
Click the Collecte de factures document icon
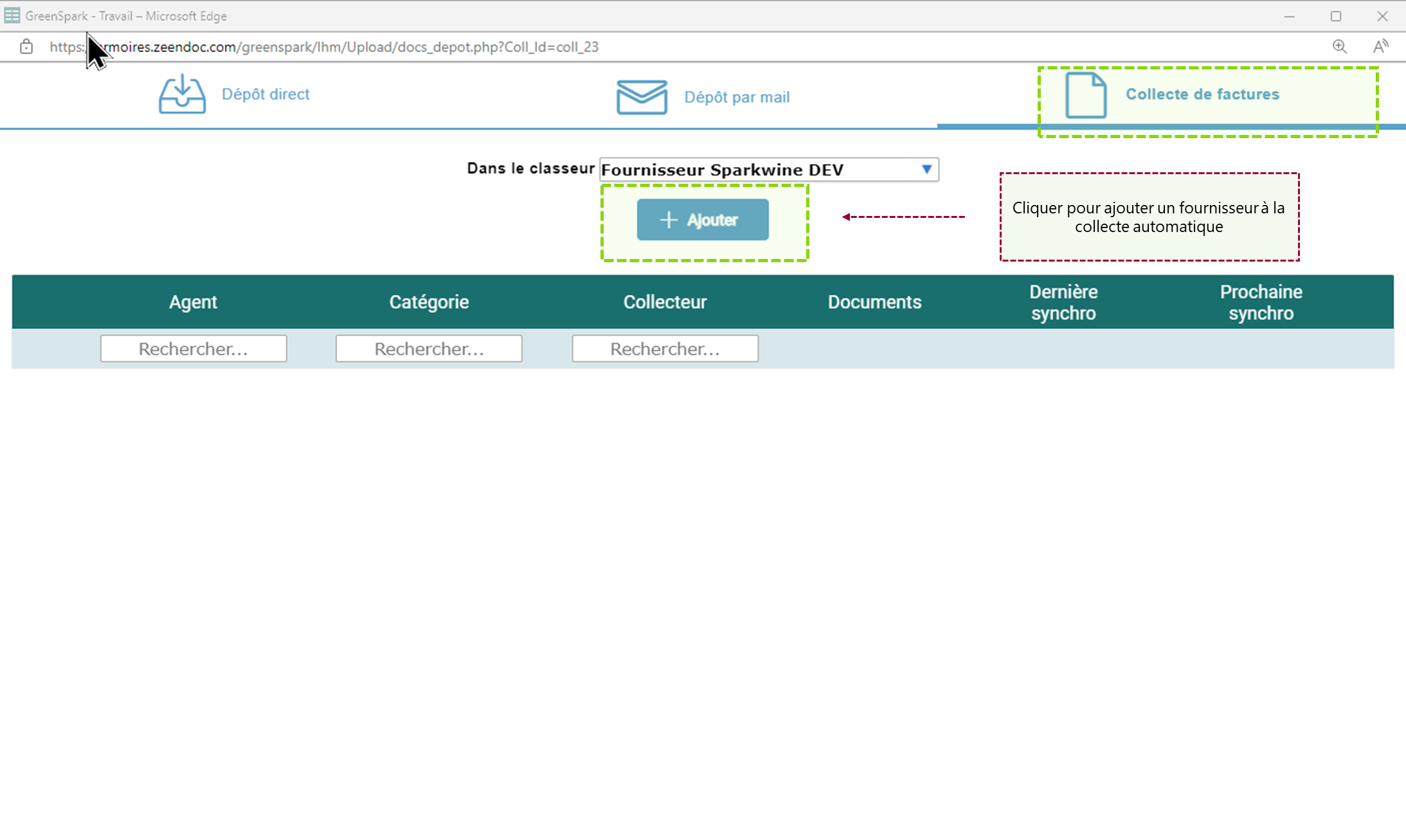[x=1085, y=95]
